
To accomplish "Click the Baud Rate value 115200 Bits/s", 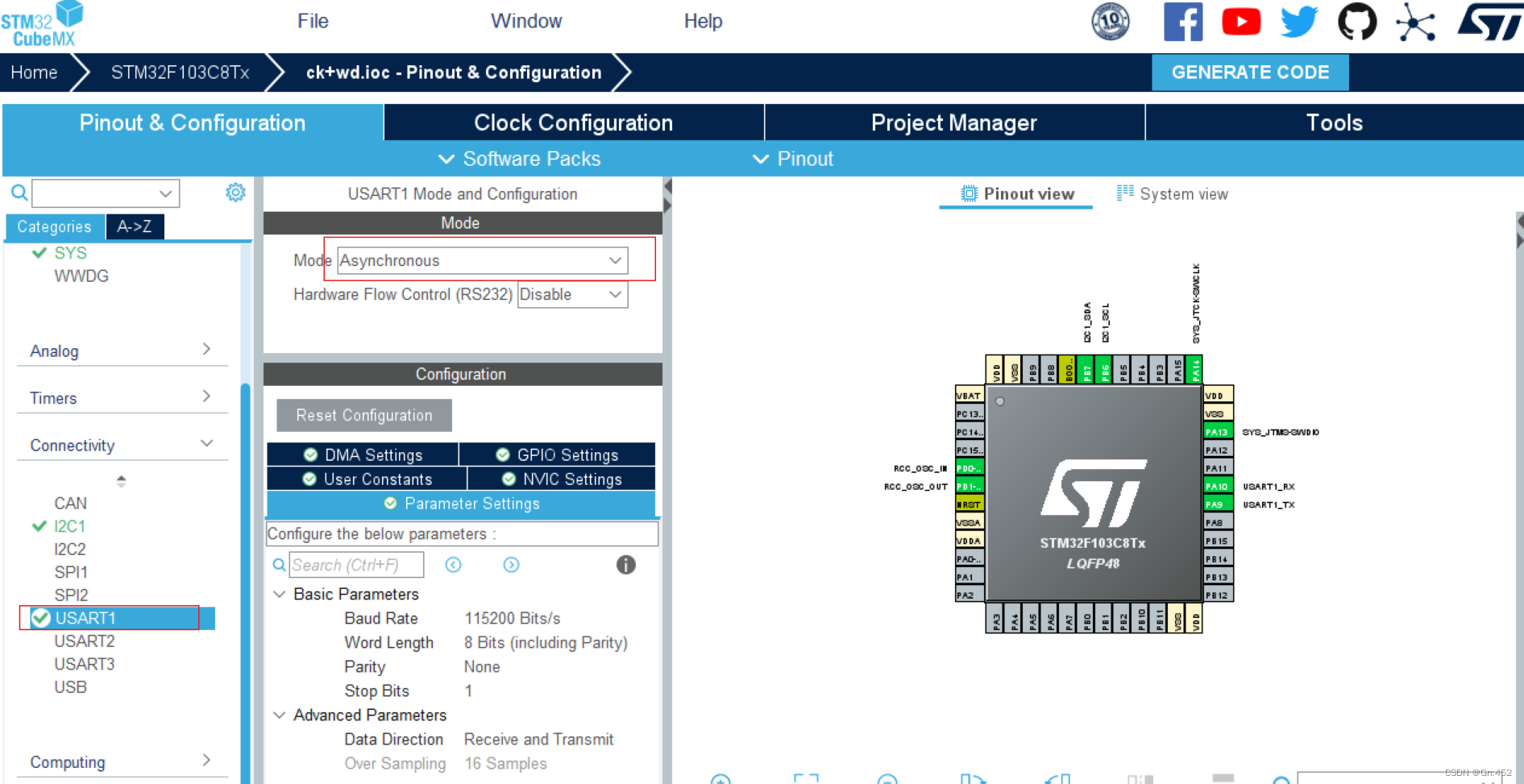I will [x=513, y=618].
